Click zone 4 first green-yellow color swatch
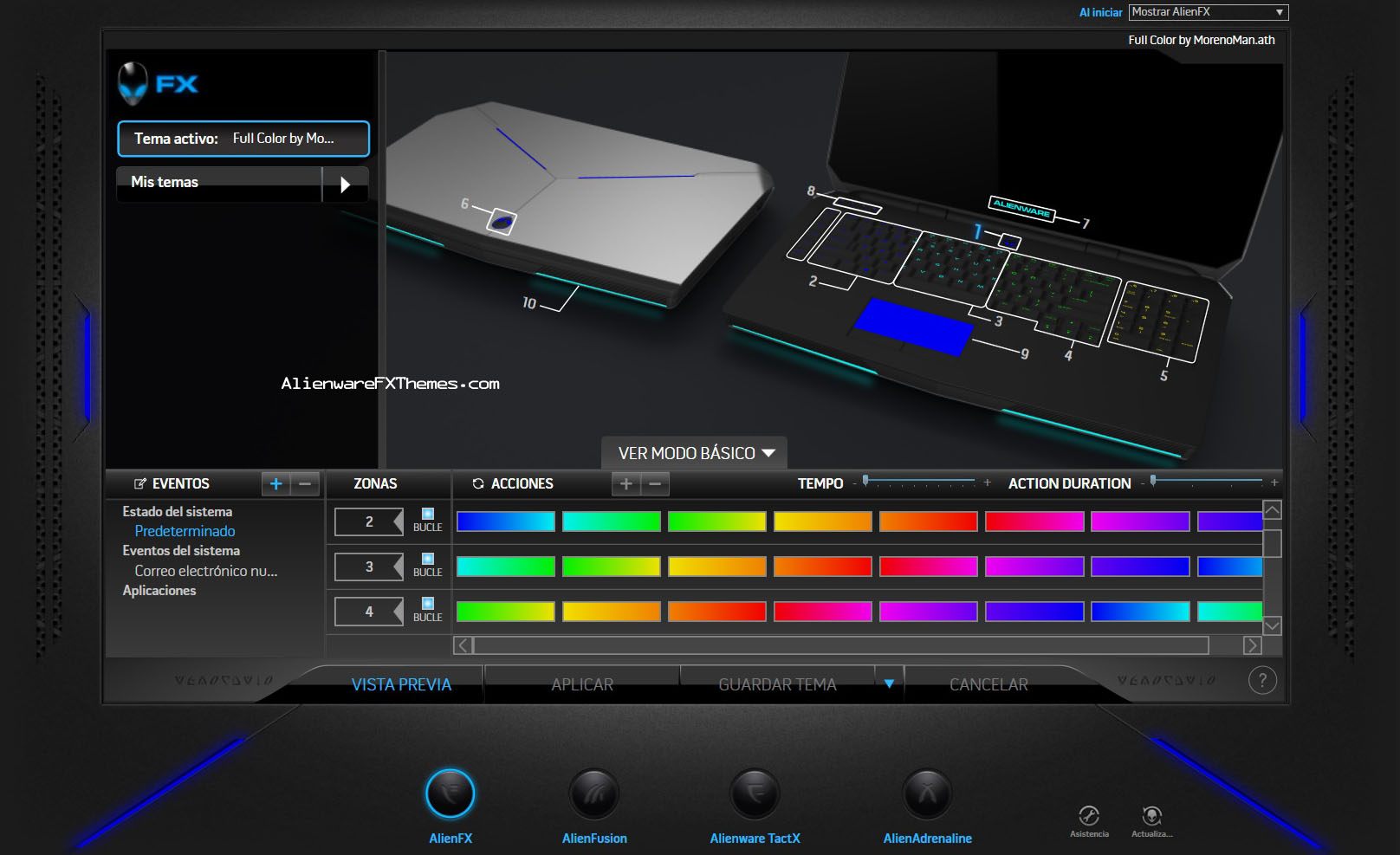Viewport: 1400px width, 855px height. 506,612
